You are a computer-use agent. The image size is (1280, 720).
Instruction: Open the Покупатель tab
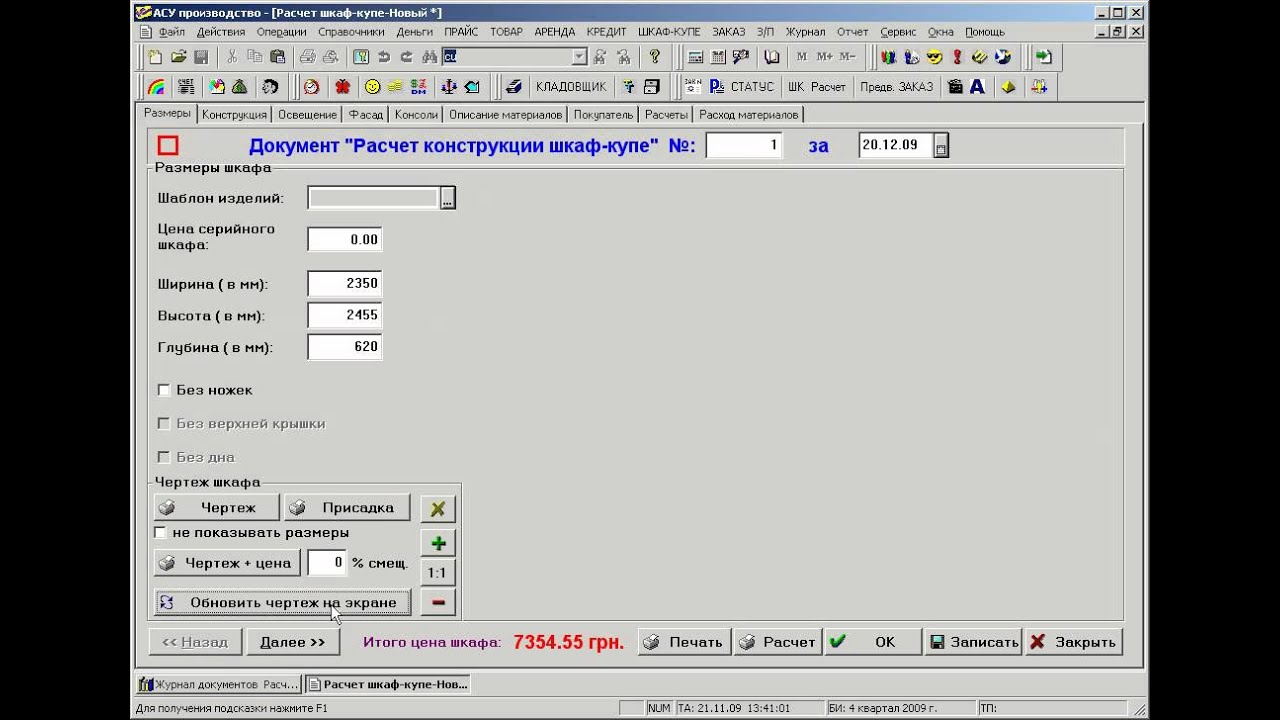point(603,115)
